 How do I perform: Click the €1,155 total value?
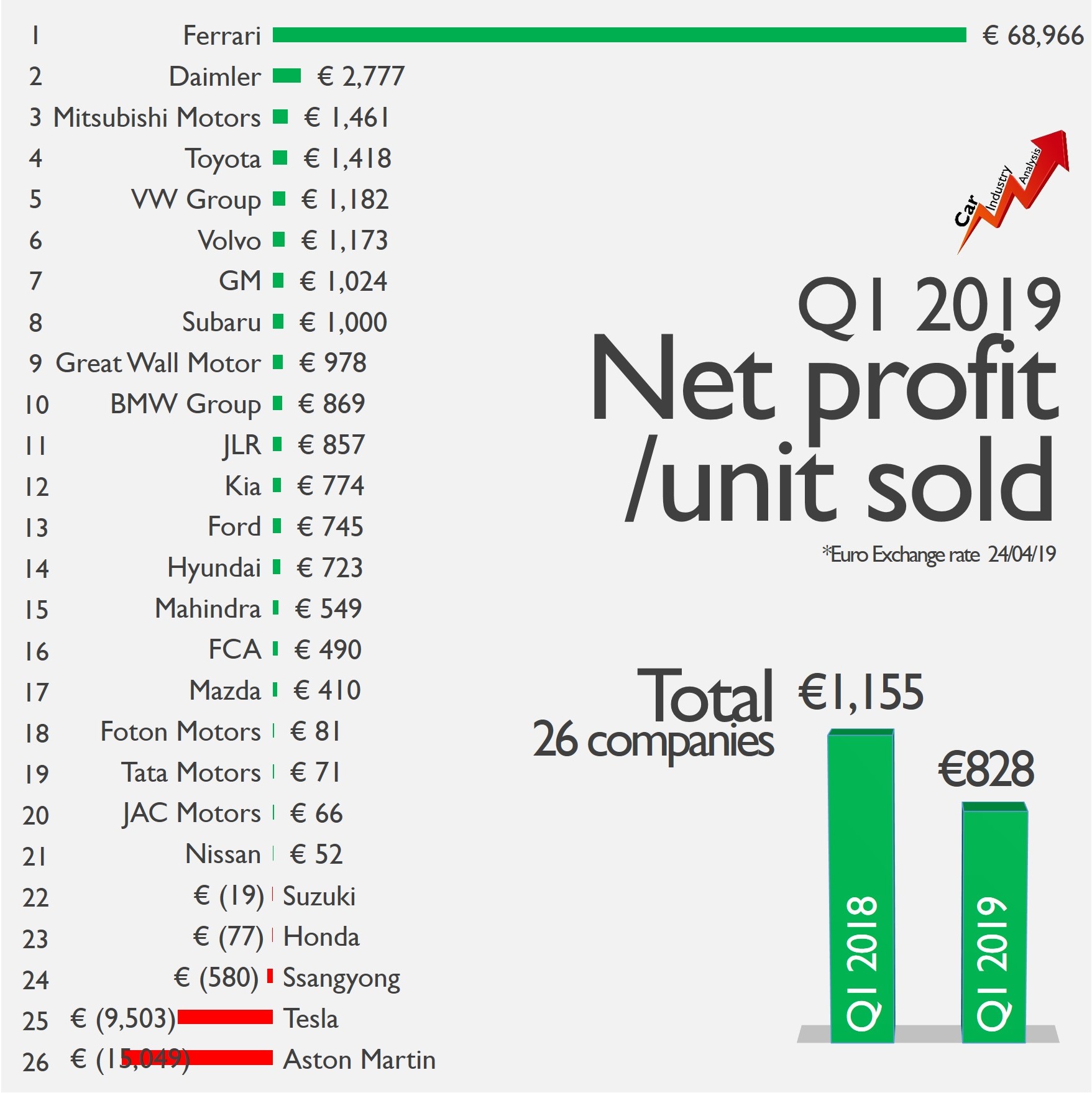tap(861, 692)
